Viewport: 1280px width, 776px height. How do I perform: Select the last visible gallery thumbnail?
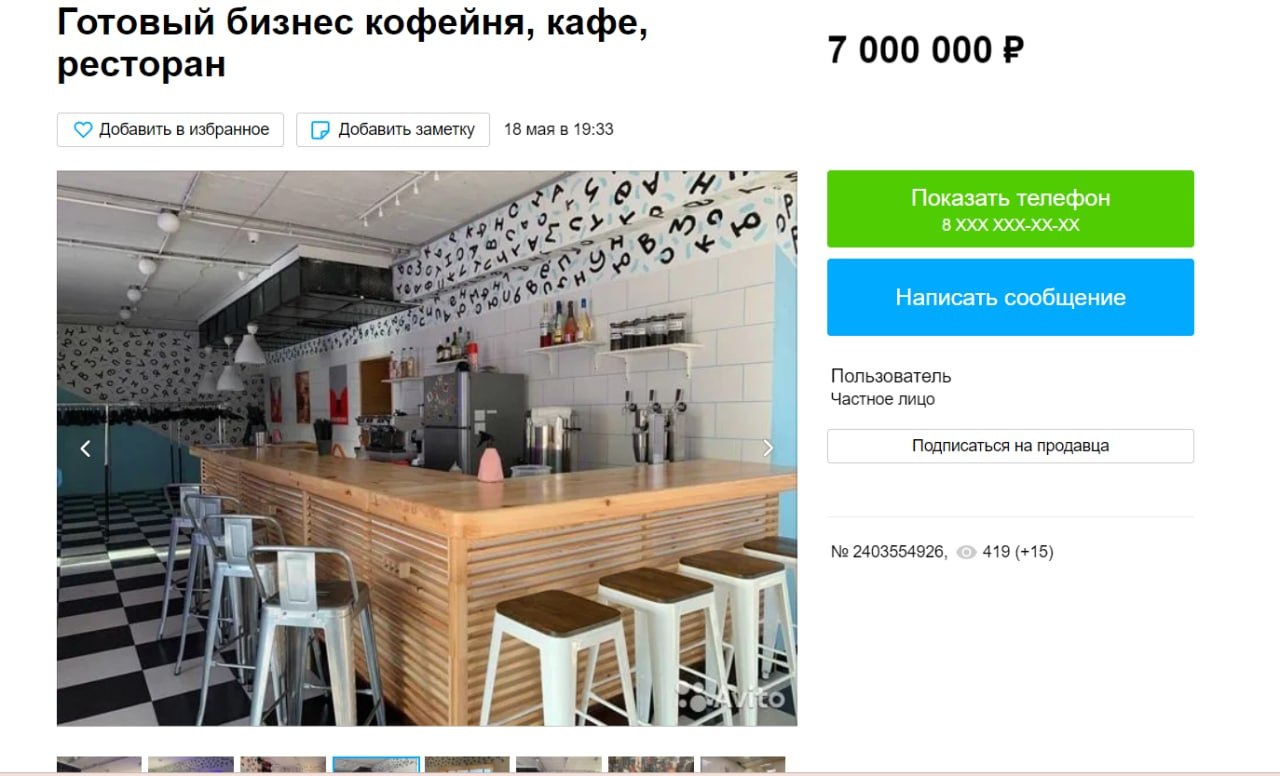[742, 765]
